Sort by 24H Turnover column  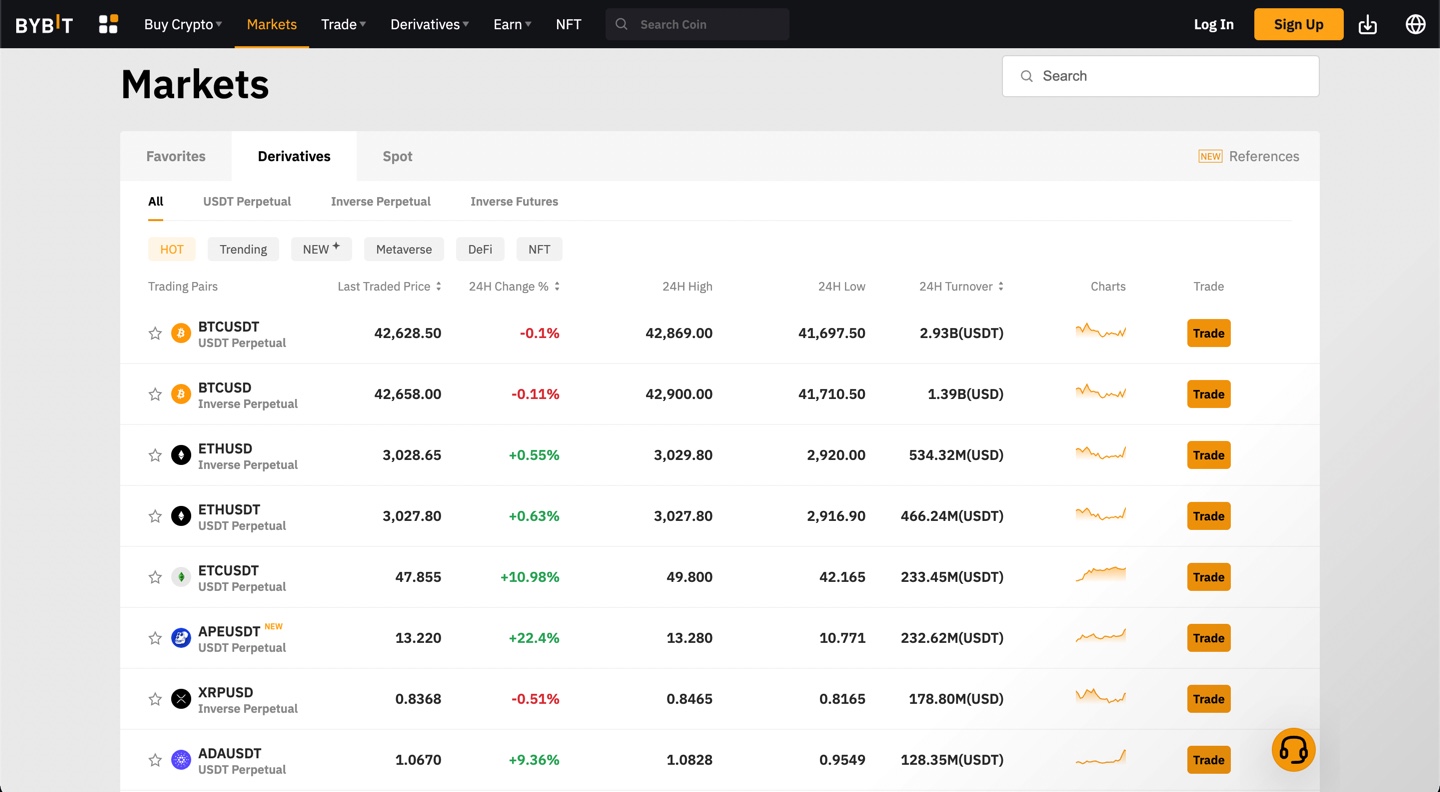[x=961, y=286]
